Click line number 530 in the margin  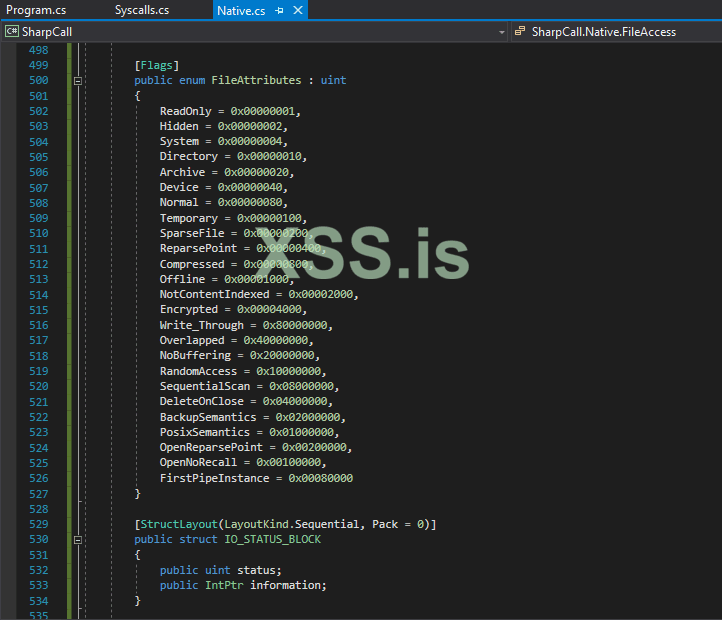pyautogui.click(x=39, y=539)
